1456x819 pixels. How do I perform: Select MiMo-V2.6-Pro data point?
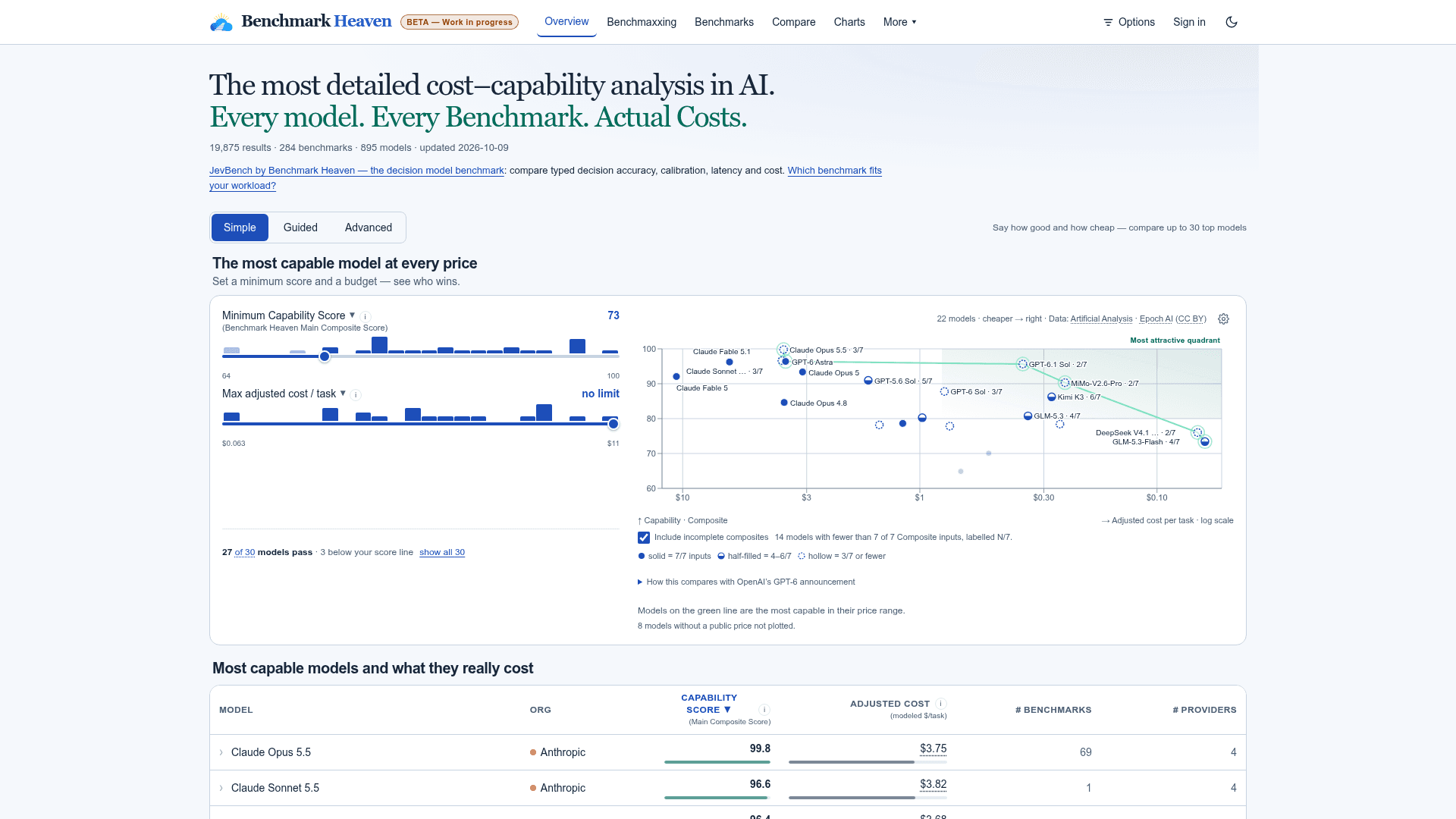click(1065, 384)
